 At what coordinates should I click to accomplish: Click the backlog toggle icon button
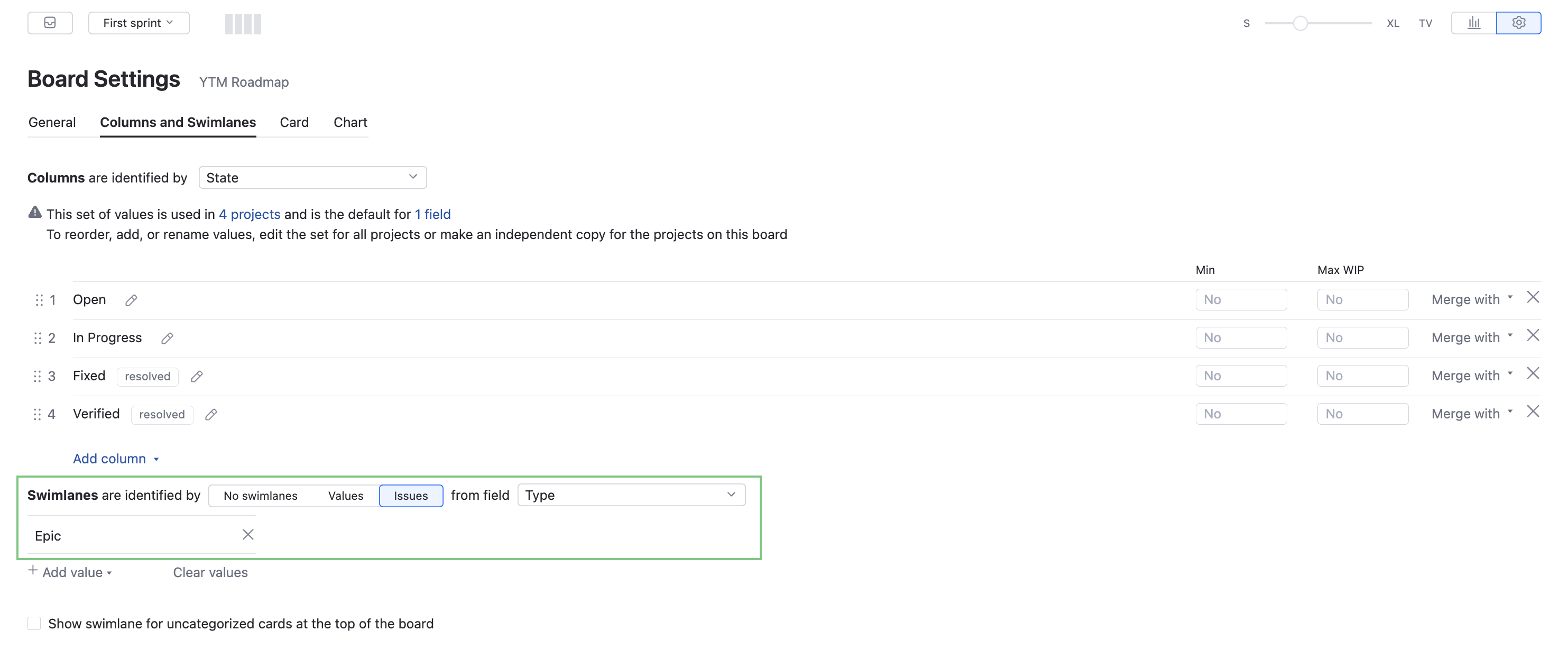(50, 23)
